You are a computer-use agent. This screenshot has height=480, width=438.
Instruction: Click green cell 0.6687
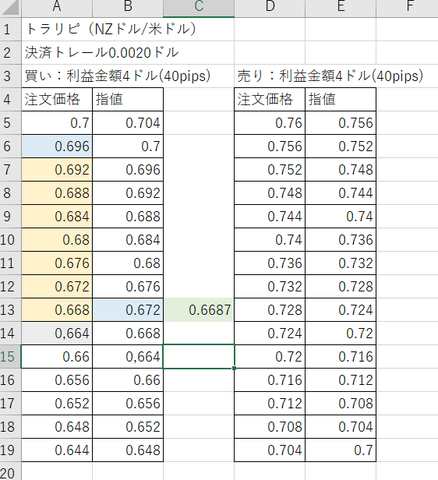[x=199, y=310]
